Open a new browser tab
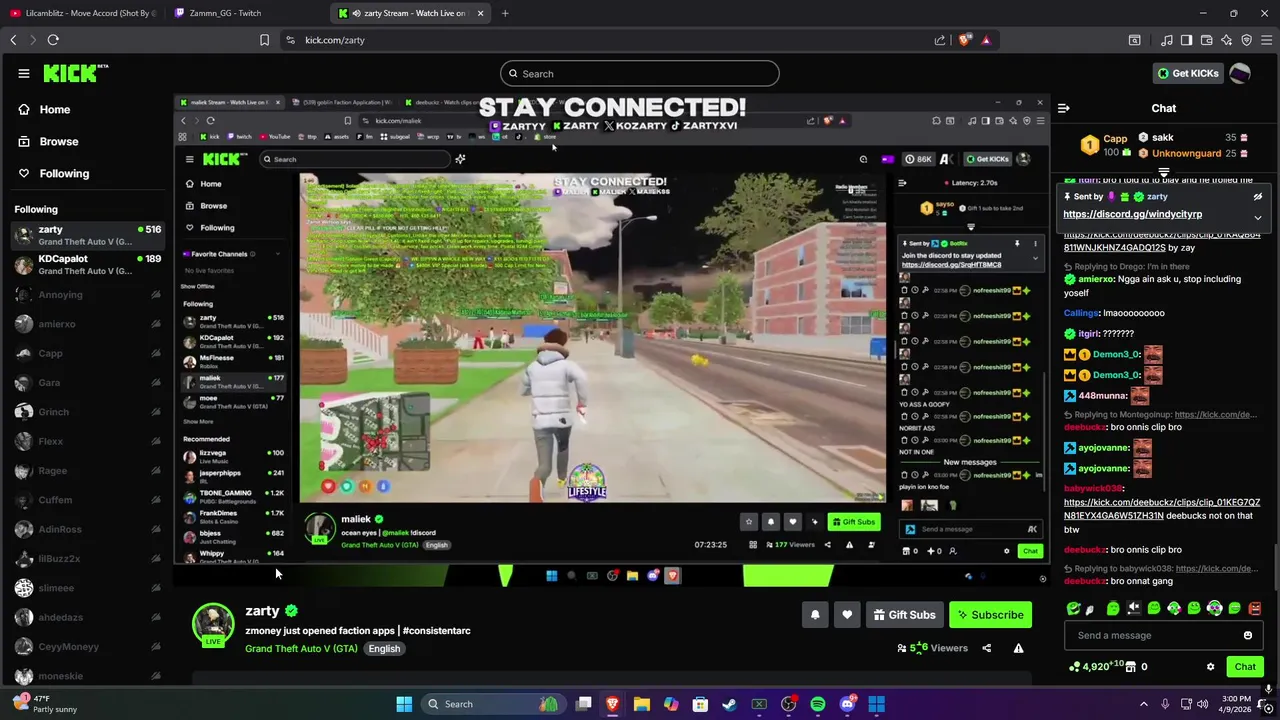Image resolution: width=1280 pixels, height=720 pixels. [x=504, y=13]
